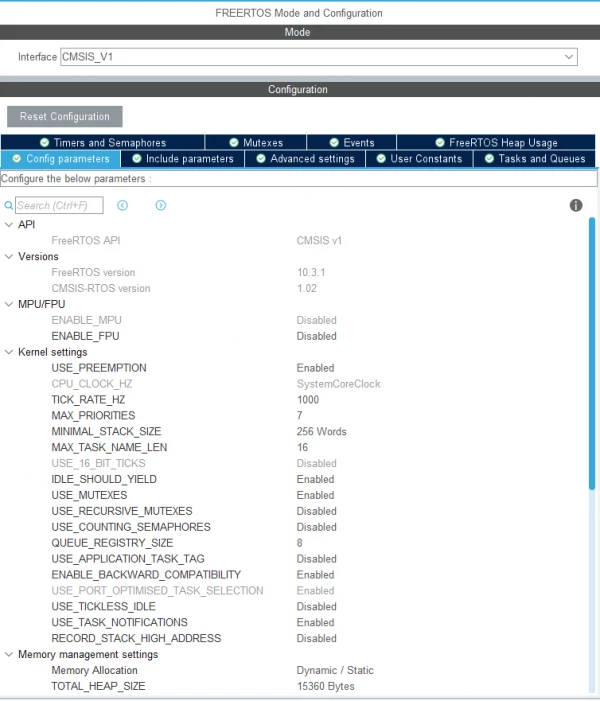Select the USE_PREEMPTION parameter
The height and width of the screenshot is (701, 600).
pyautogui.click(x=99, y=368)
